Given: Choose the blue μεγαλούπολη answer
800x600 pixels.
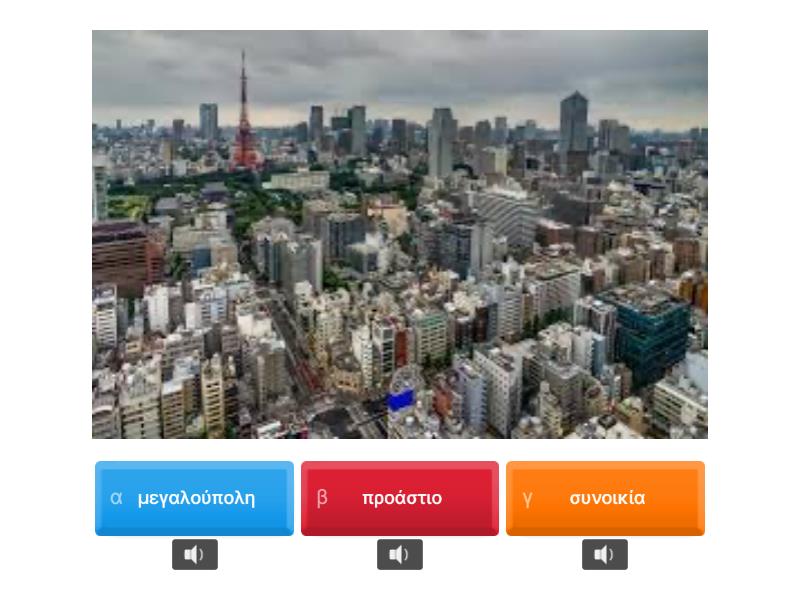Looking at the screenshot, I should pyautogui.click(x=194, y=498).
